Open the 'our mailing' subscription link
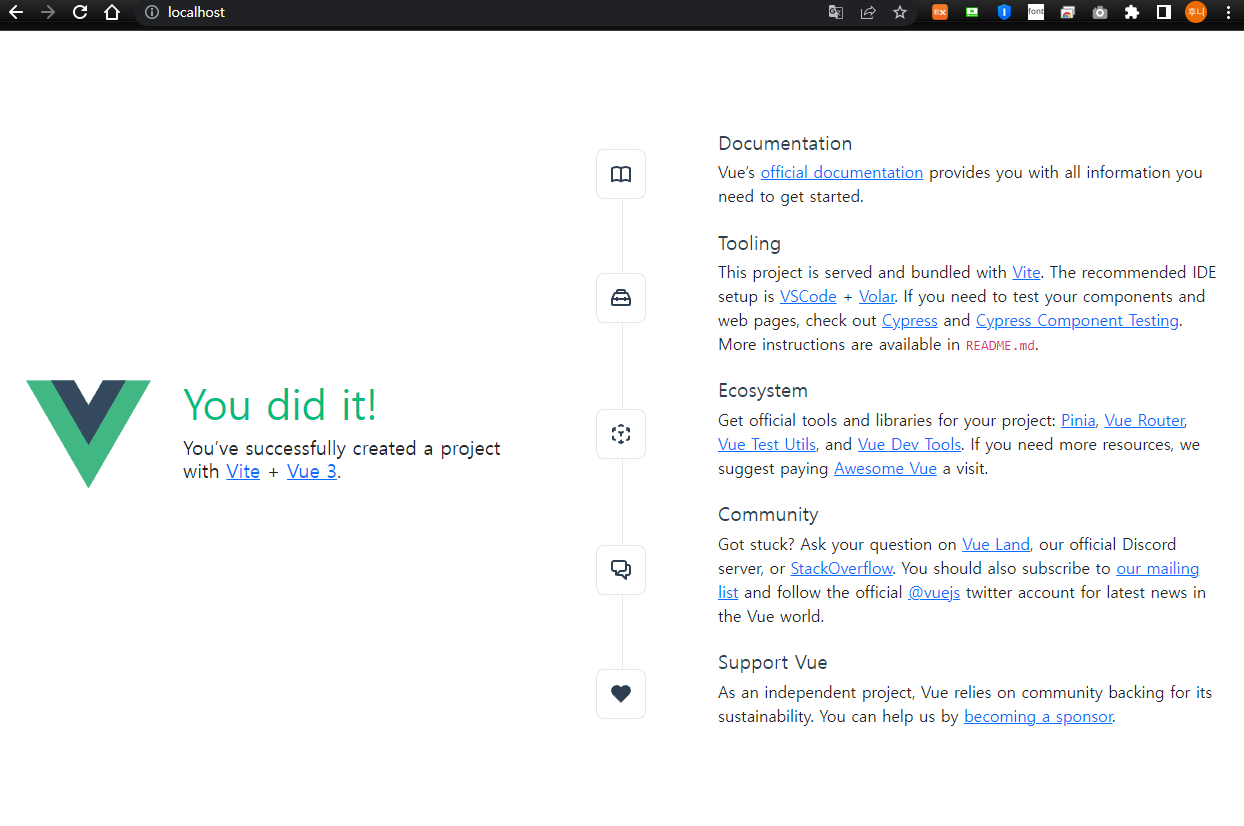 pos(1158,569)
